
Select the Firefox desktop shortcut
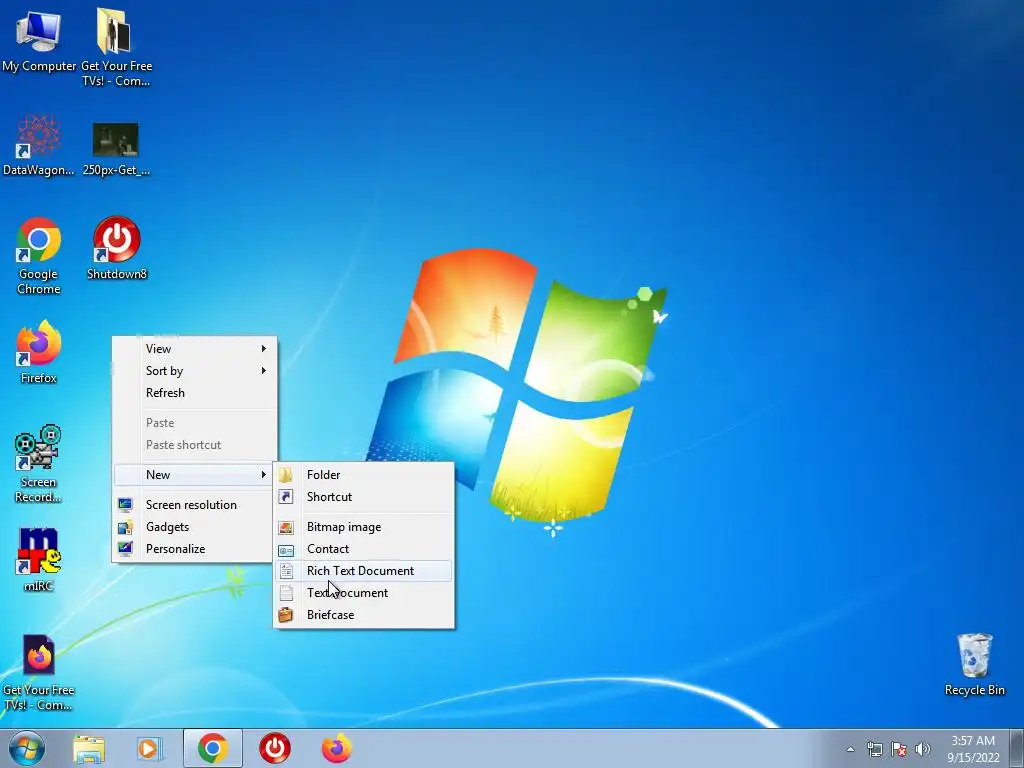39,353
